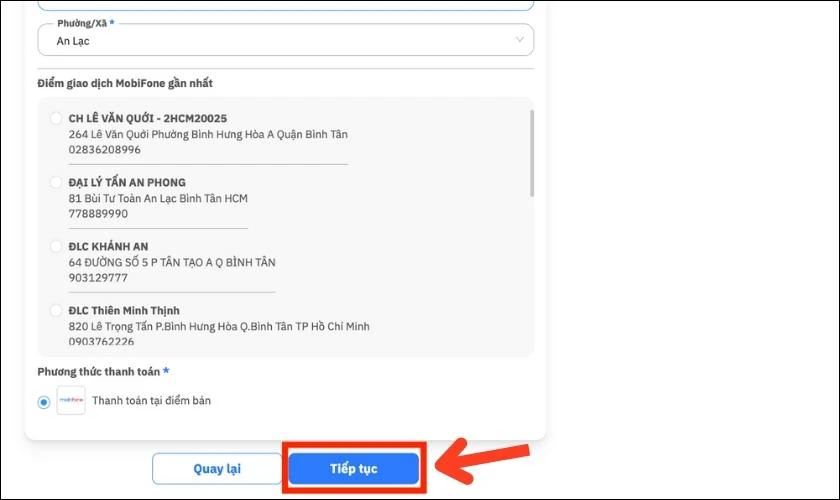Click the store title 'ĐLC KHÁNH AN'
Image resolution: width=840 pixels, height=500 pixels.
[x=108, y=247]
